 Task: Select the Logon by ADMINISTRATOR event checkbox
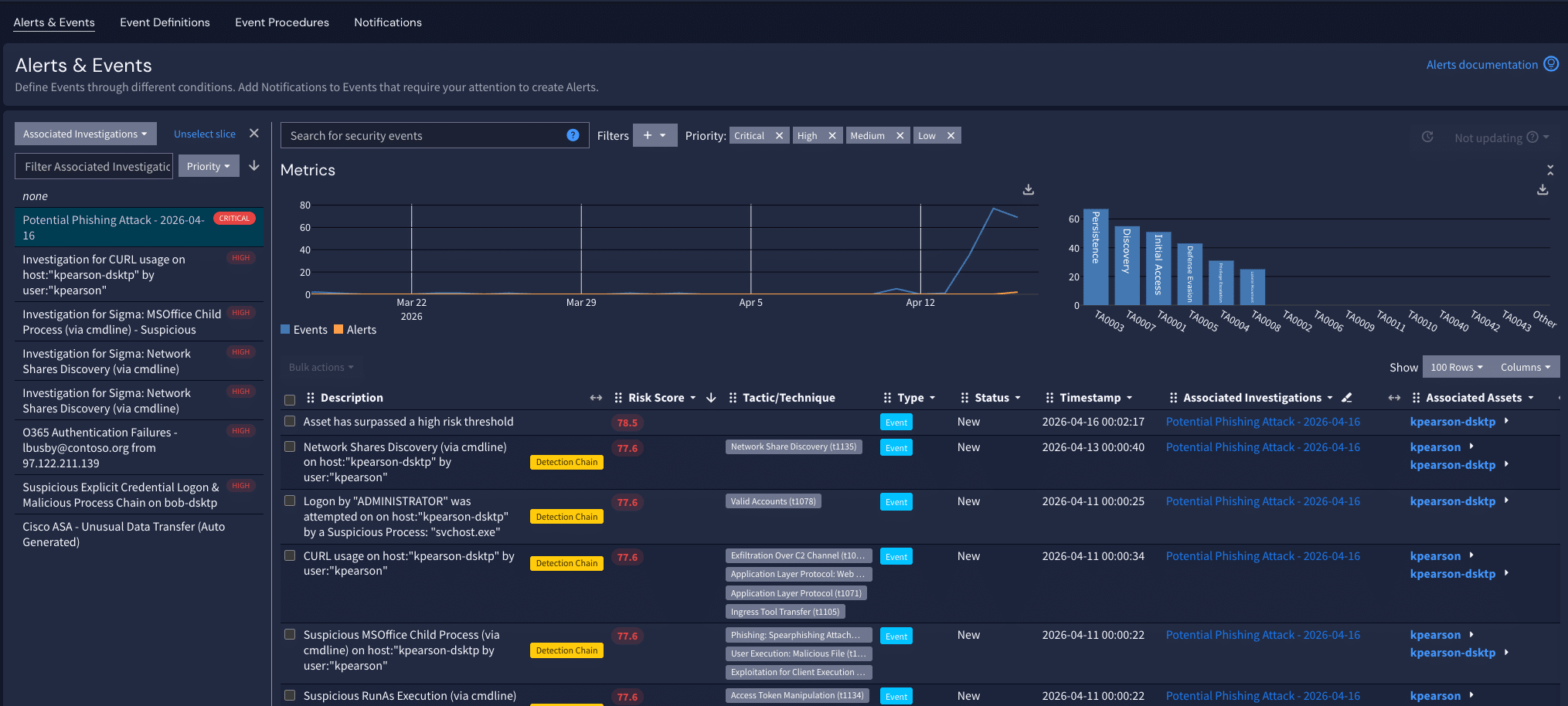pos(290,501)
